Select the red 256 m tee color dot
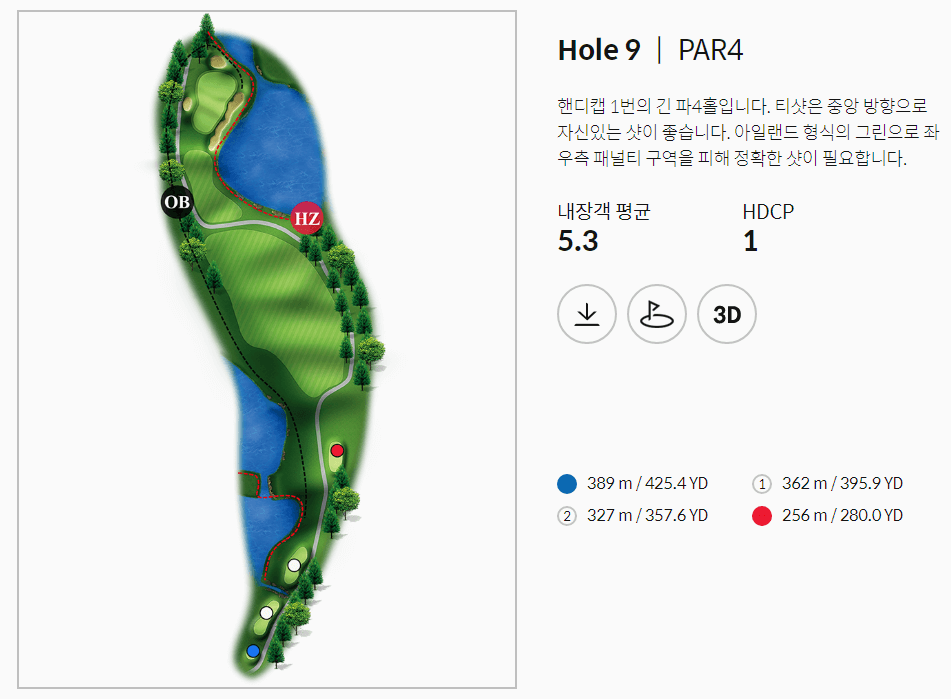 pos(763,516)
